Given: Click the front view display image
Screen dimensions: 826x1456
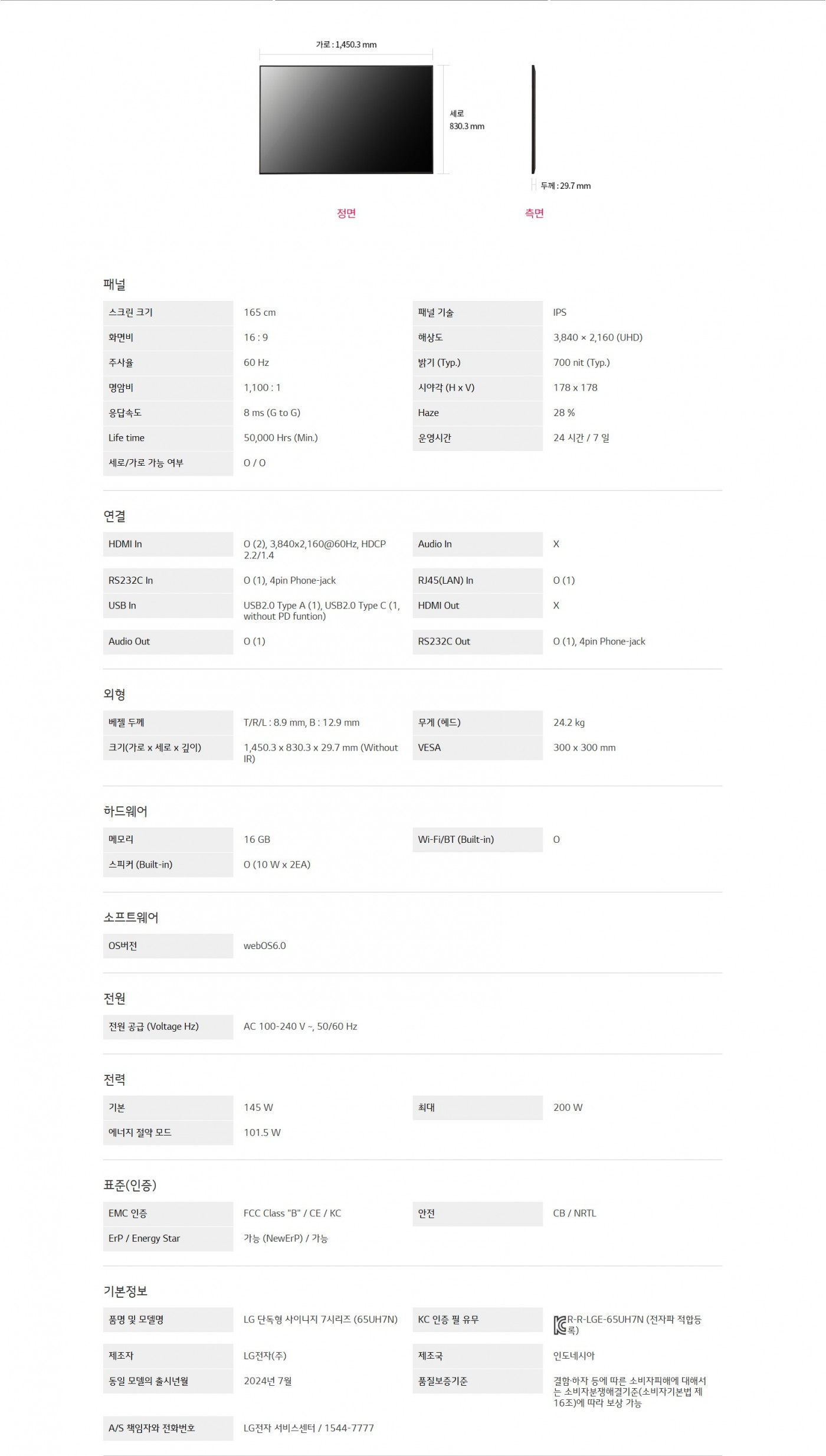Looking at the screenshot, I should coord(346,119).
